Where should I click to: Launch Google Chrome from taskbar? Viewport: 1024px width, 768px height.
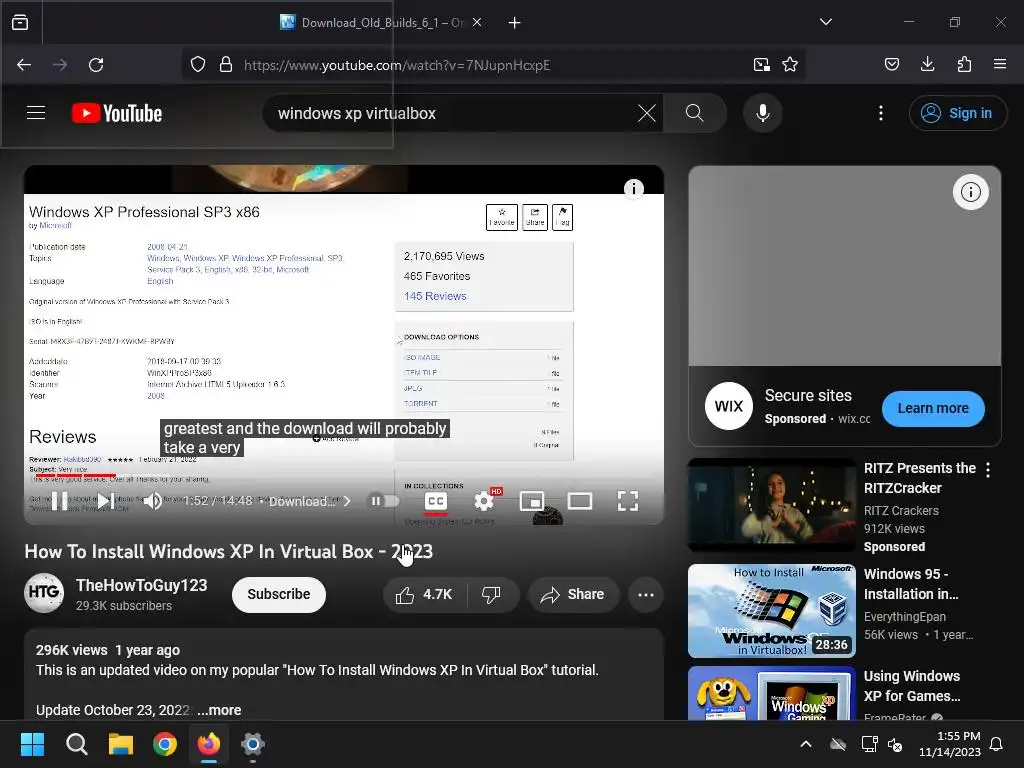click(x=165, y=744)
